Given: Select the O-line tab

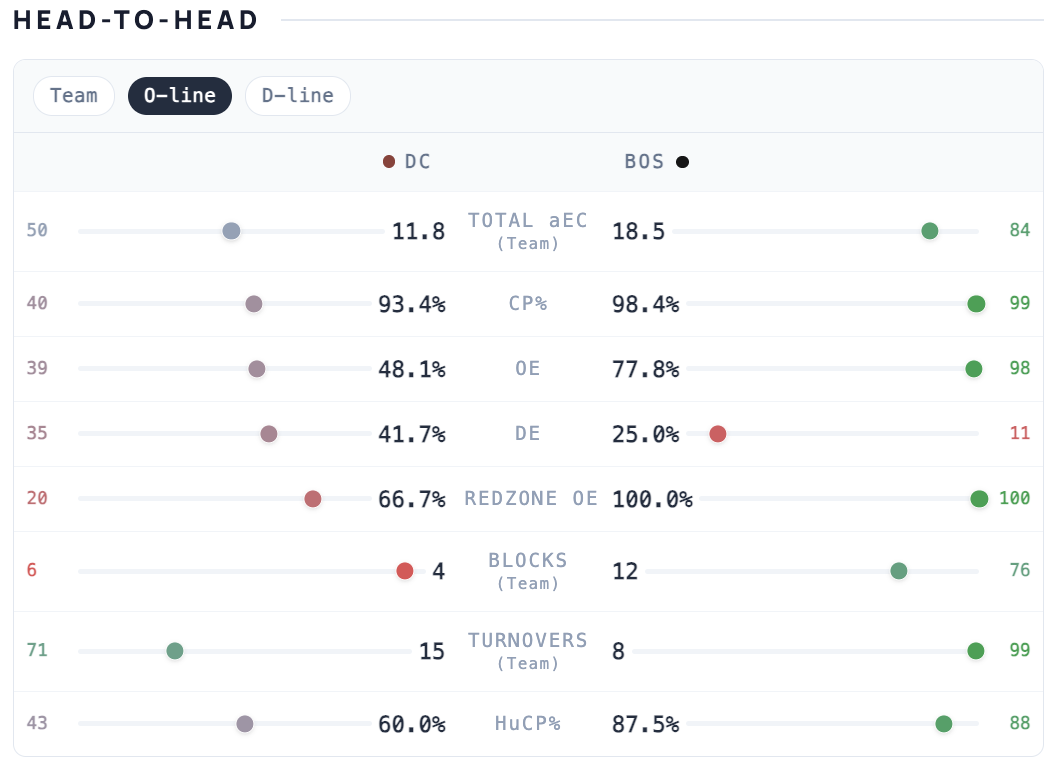Looking at the screenshot, I should pos(180,96).
